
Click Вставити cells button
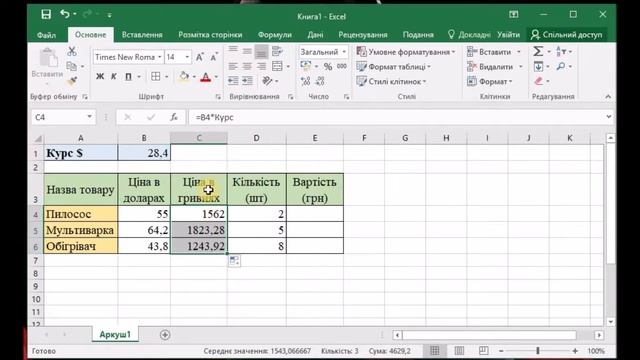click(x=489, y=52)
